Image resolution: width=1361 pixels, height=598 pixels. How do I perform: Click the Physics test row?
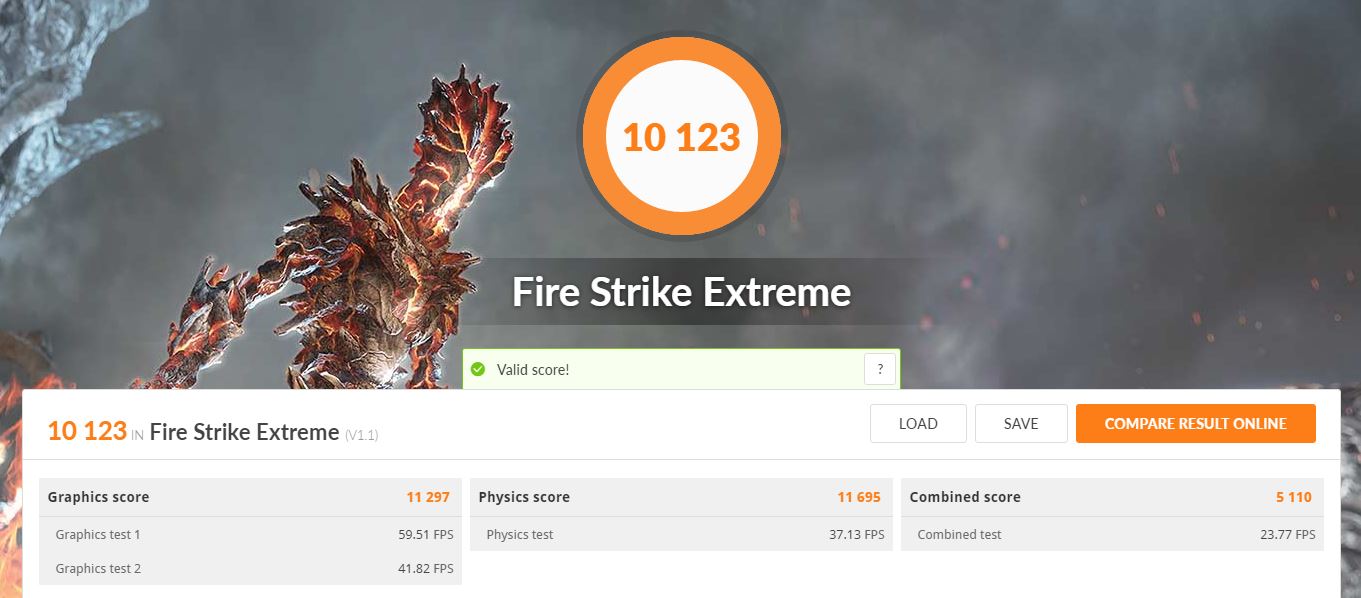(x=681, y=534)
